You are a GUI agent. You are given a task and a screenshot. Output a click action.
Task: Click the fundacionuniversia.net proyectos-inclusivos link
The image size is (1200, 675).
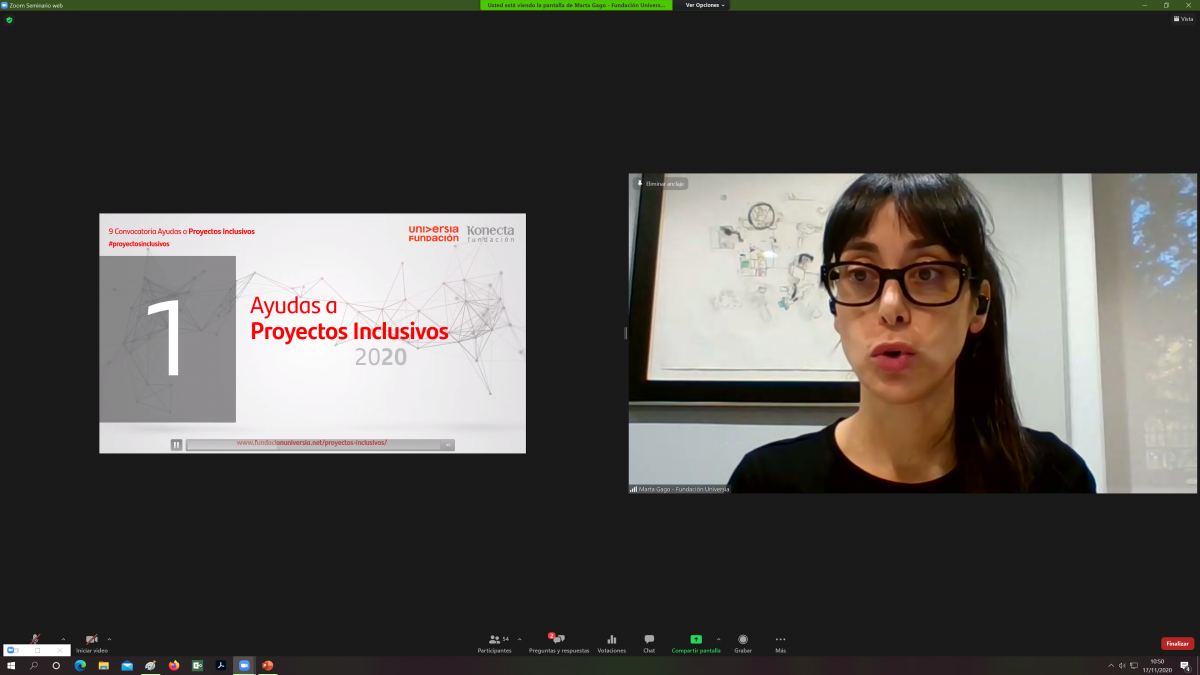311,443
